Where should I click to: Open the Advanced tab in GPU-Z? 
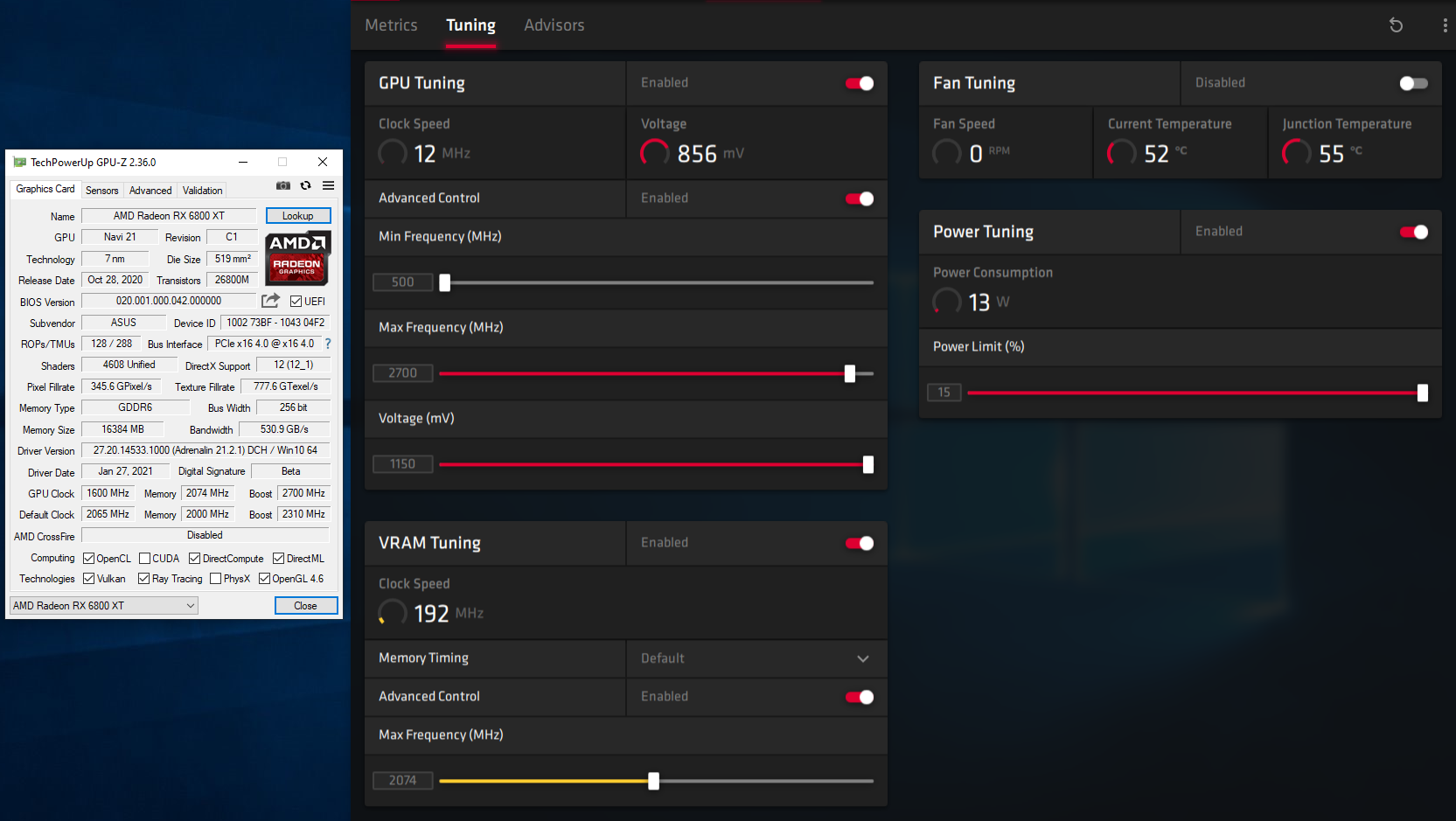click(x=150, y=191)
